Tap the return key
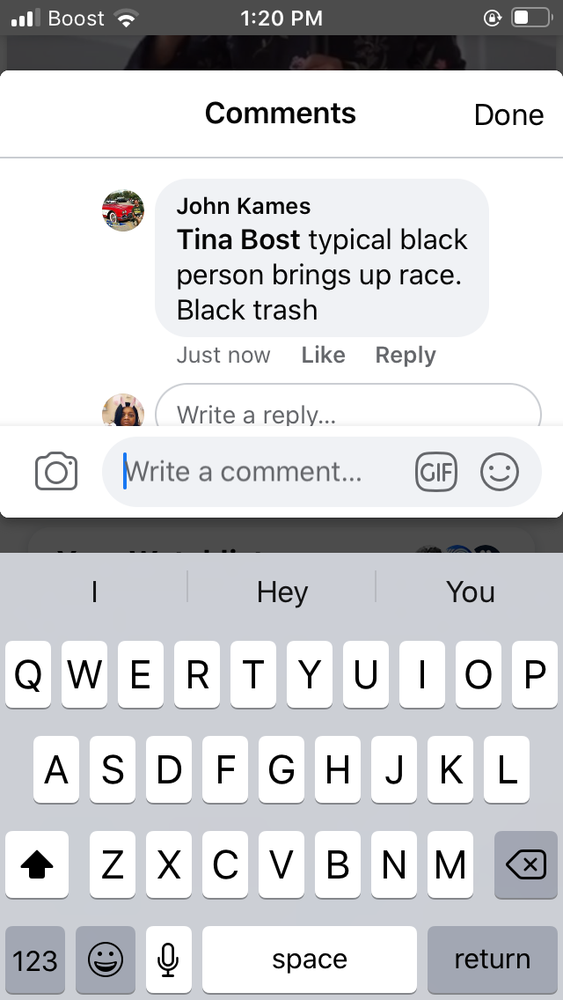 pyautogui.click(x=492, y=959)
